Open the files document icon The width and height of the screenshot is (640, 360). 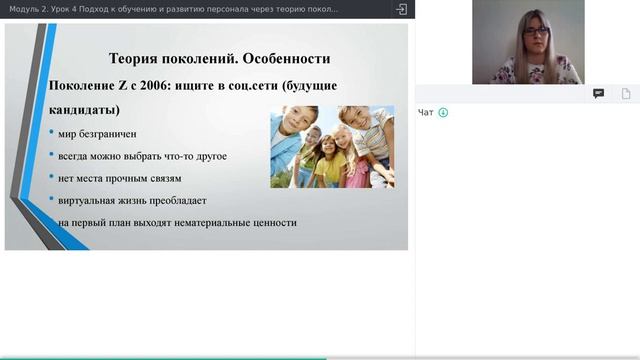pos(626,94)
